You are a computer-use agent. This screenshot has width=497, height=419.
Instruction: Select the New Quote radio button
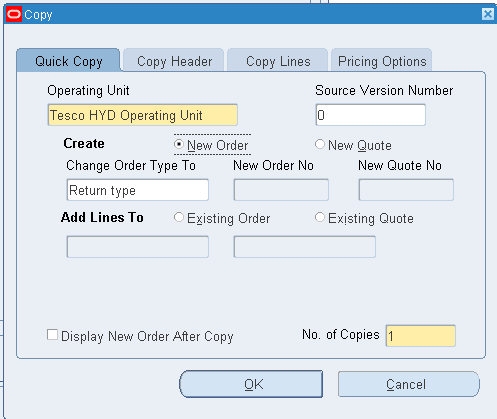pyautogui.click(x=320, y=144)
